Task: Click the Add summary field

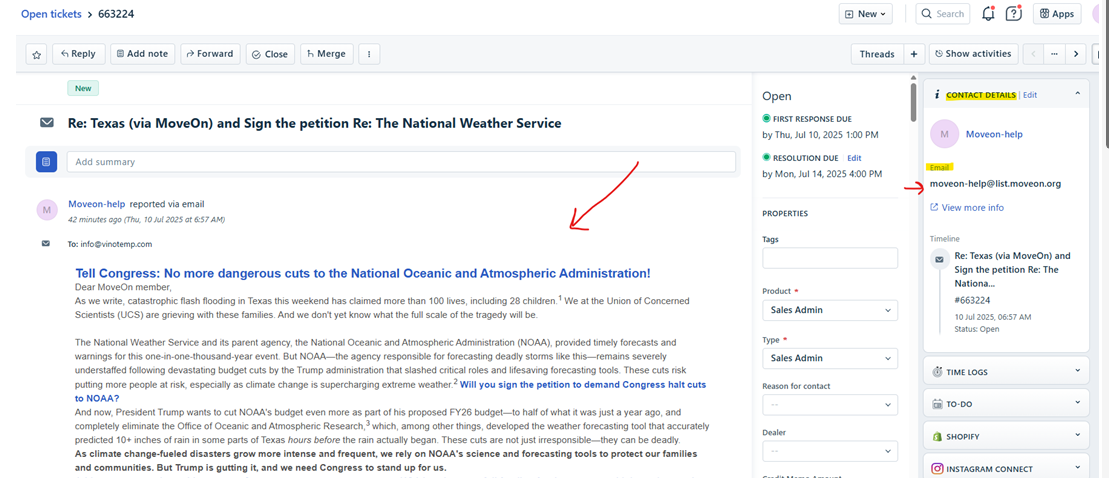Action: coord(401,162)
